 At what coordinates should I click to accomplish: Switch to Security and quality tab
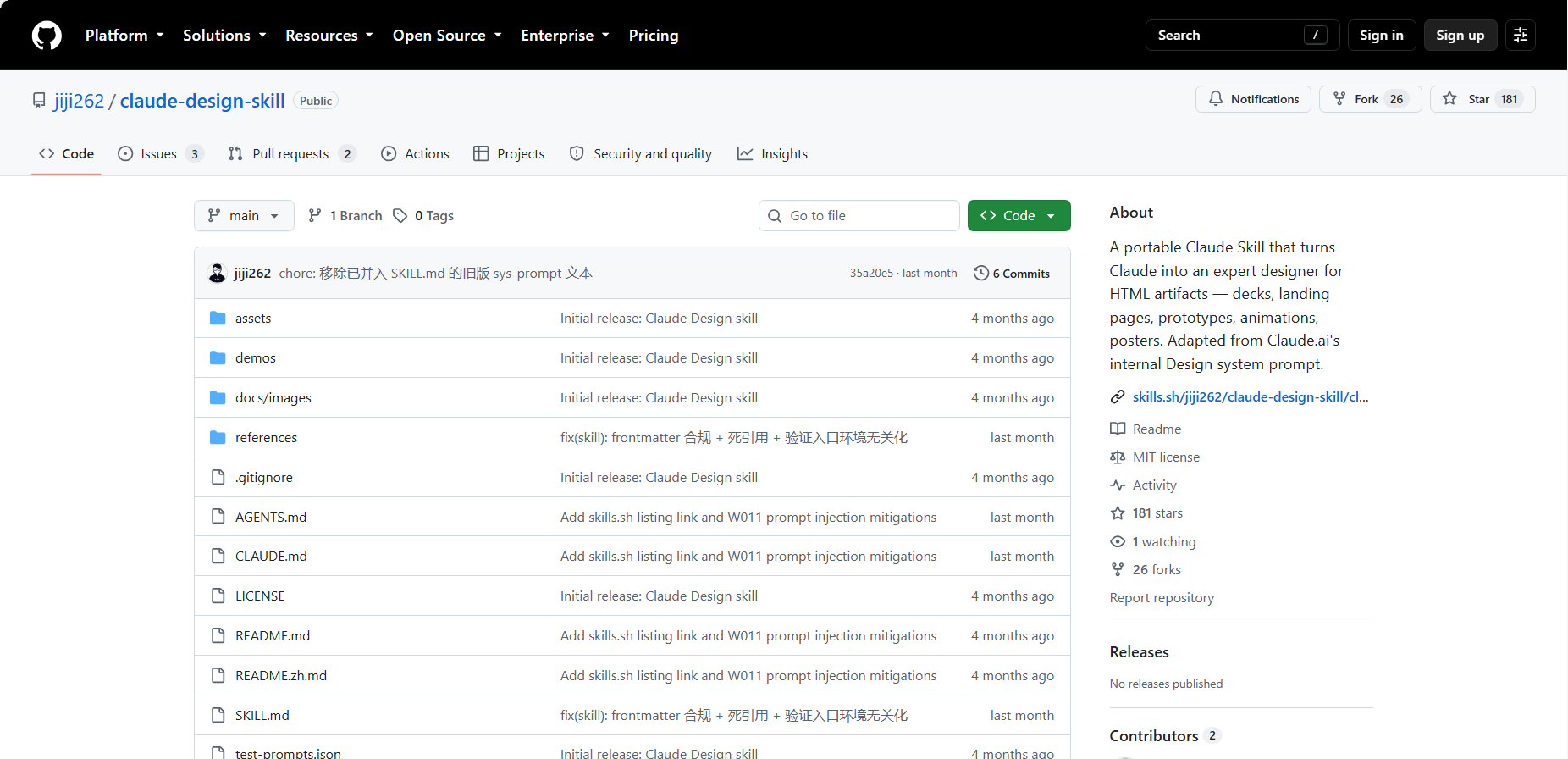(641, 154)
